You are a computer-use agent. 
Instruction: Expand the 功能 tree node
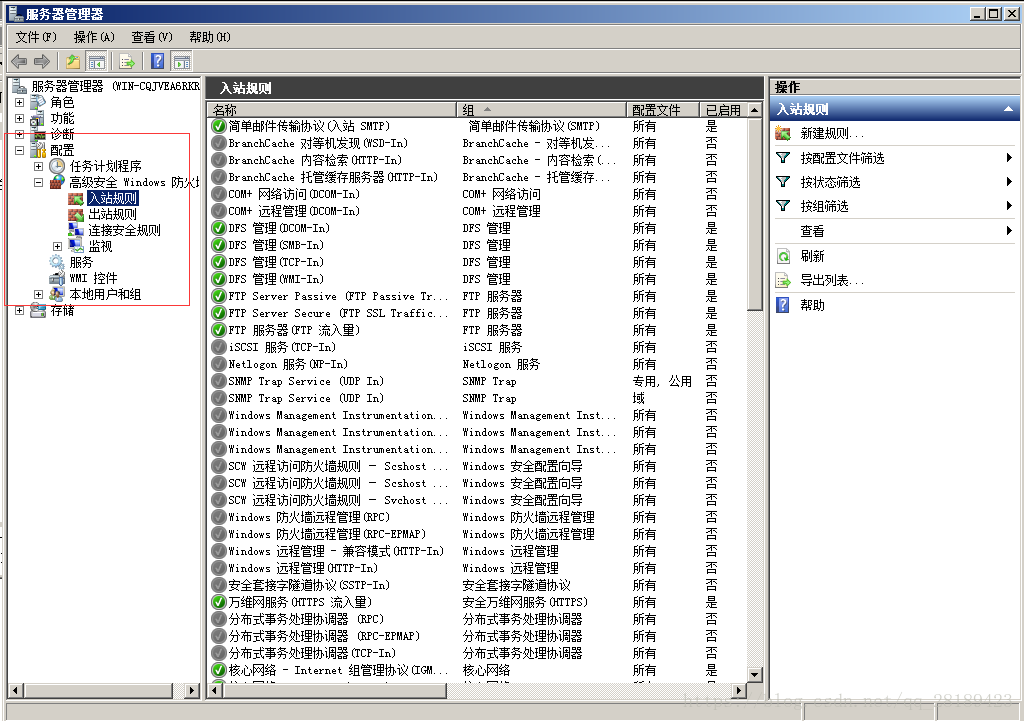click(20, 119)
